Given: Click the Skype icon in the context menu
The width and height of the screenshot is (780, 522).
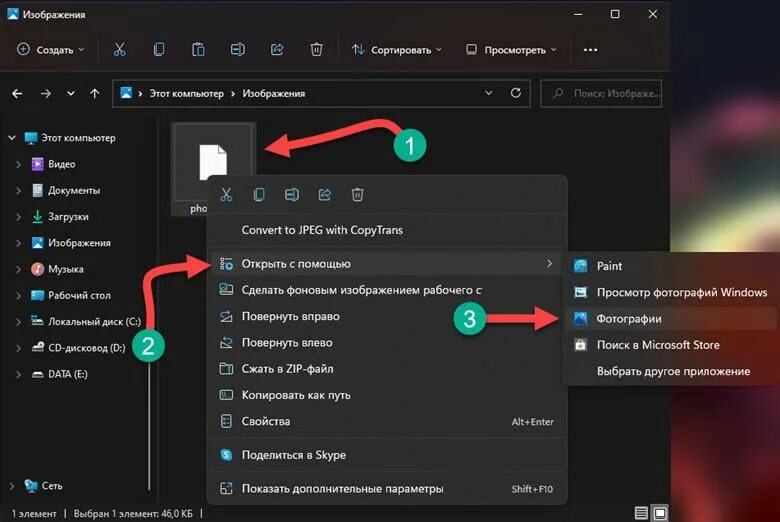Looking at the screenshot, I should [x=226, y=454].
